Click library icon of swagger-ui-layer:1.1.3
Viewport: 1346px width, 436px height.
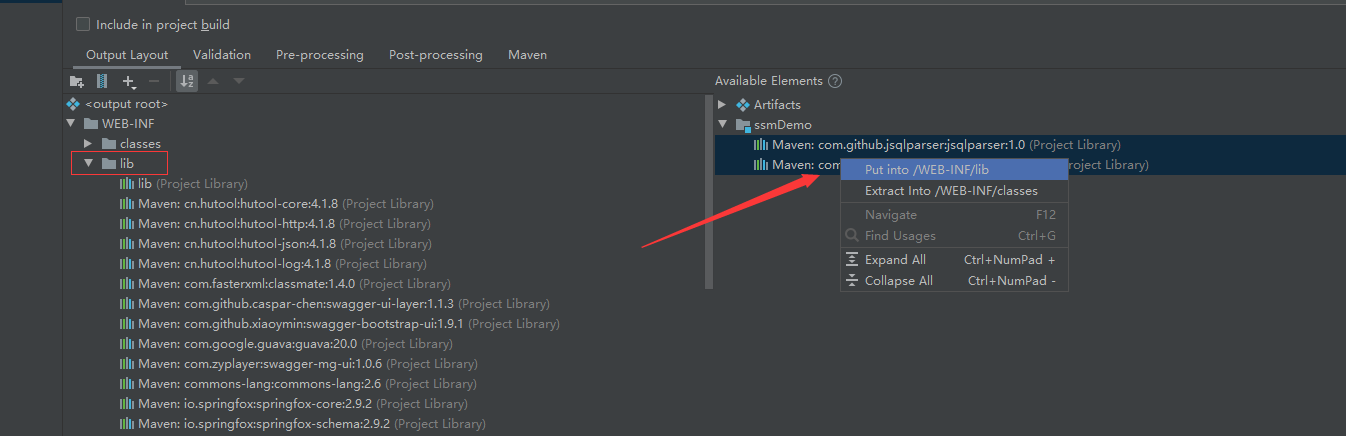[127, 304]
